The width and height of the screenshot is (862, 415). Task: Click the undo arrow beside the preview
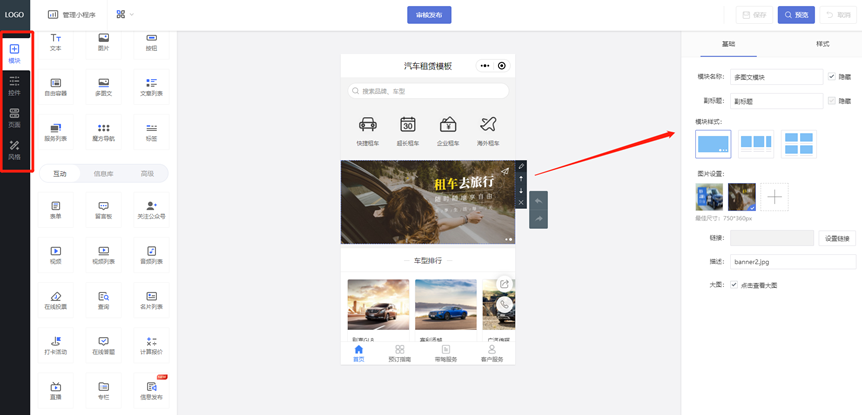[x=539, y=201]
